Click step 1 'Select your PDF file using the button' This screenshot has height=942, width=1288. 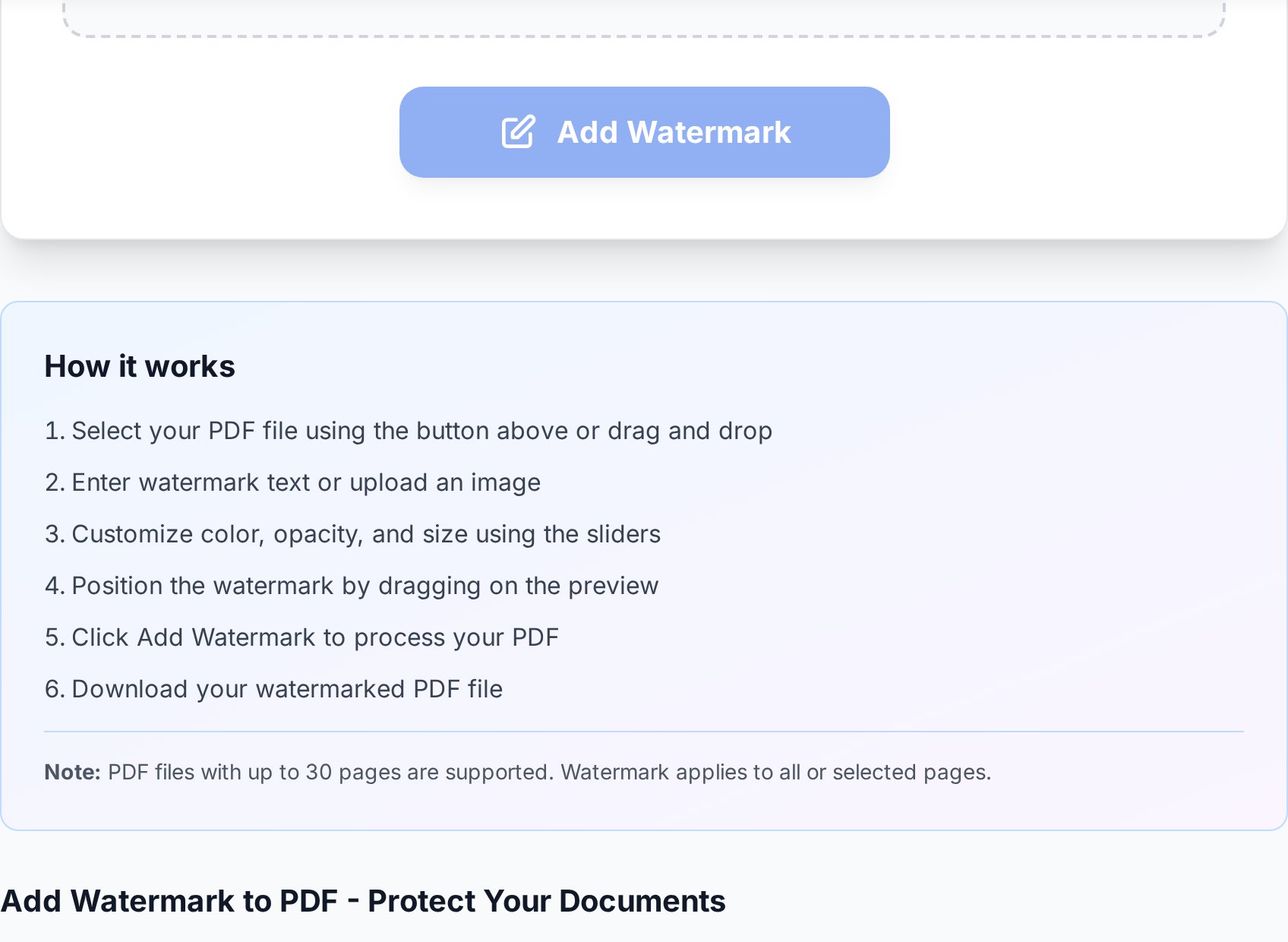coord(409,431)
